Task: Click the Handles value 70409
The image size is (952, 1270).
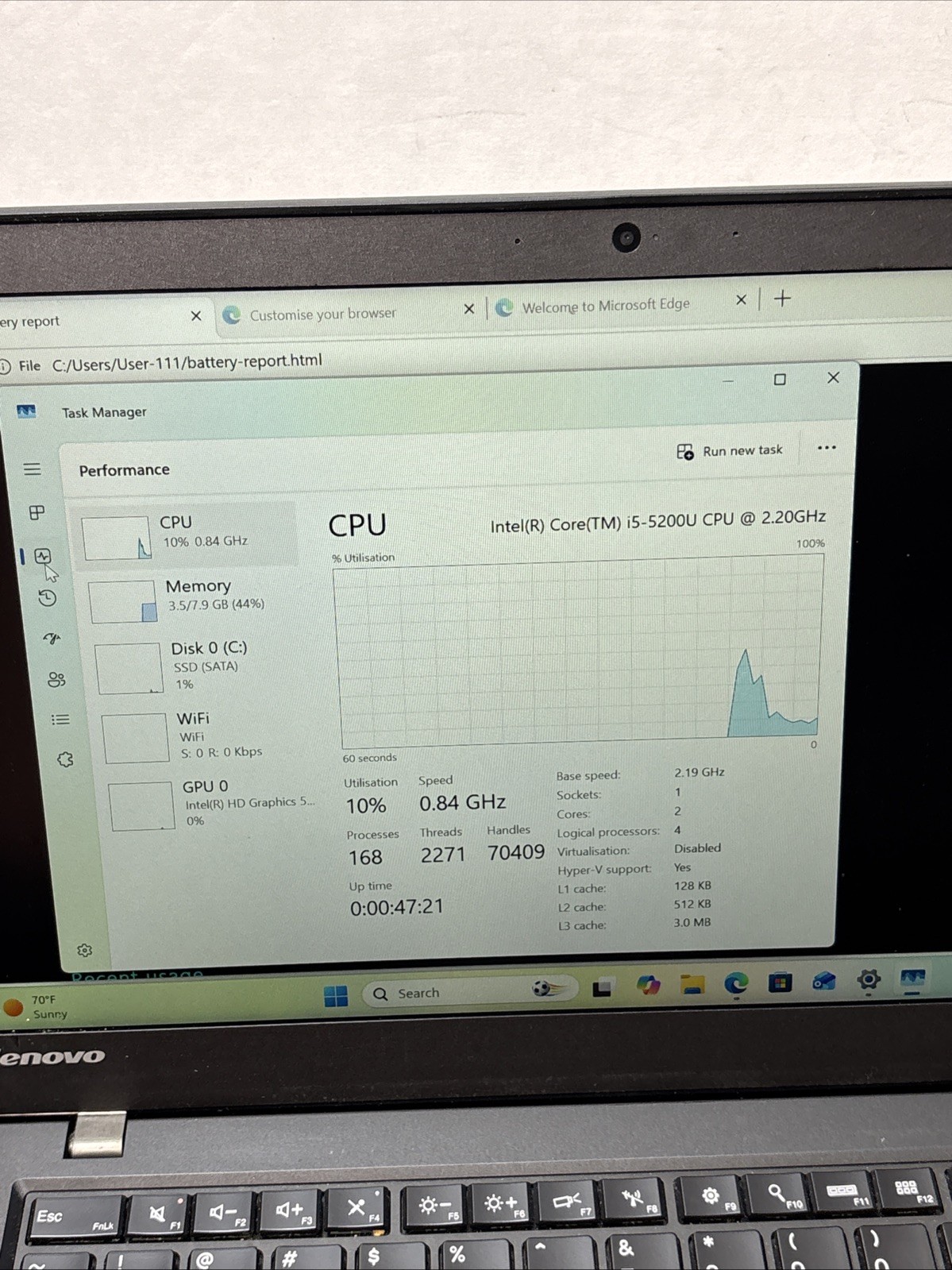Action: pos(516,852)
